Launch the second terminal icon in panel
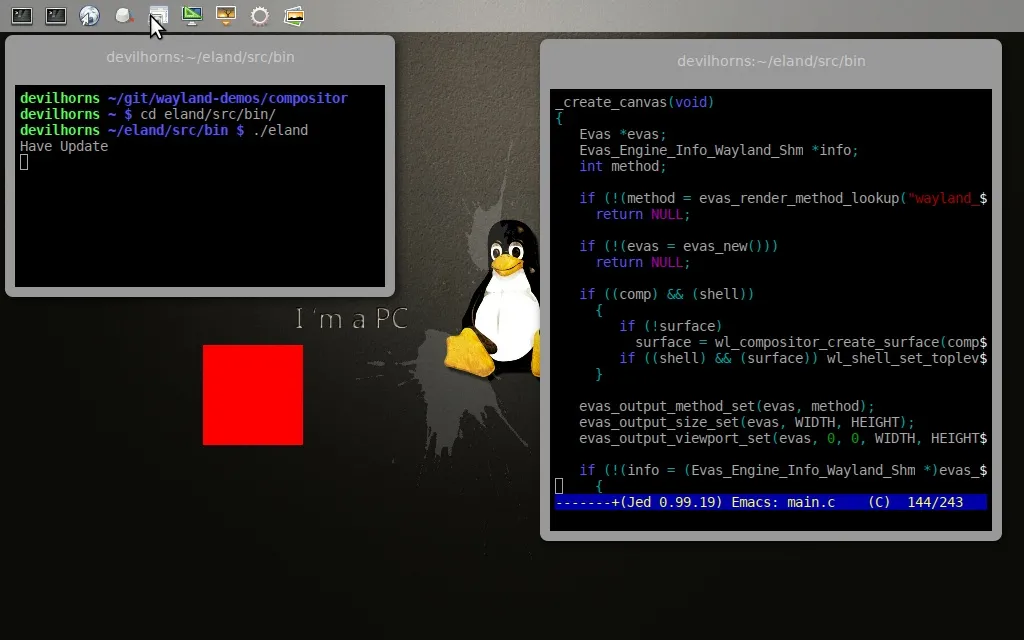 (x=56, y=16)
